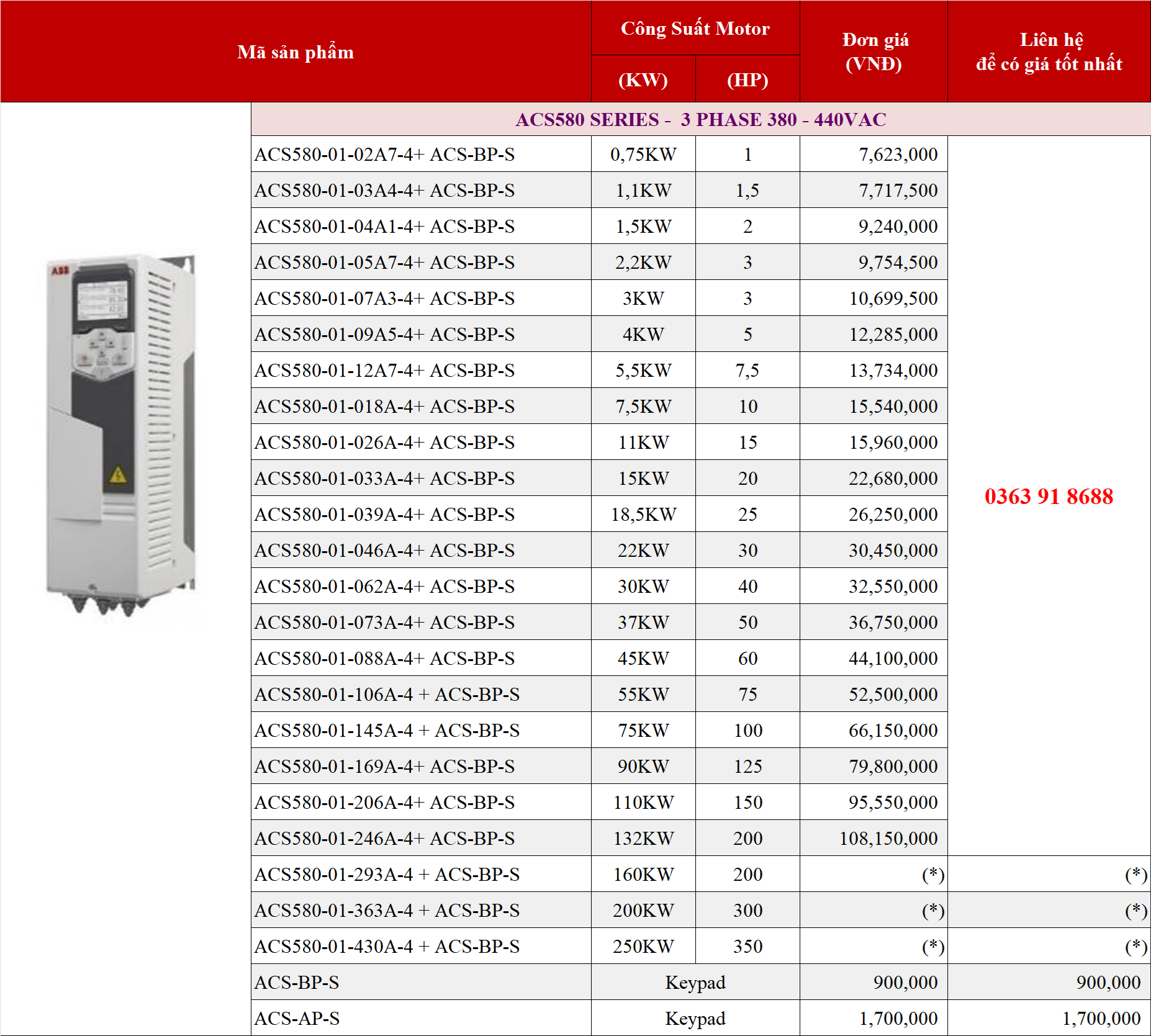
Task: Select the price 108,150,000
Action: pos(888,839)
